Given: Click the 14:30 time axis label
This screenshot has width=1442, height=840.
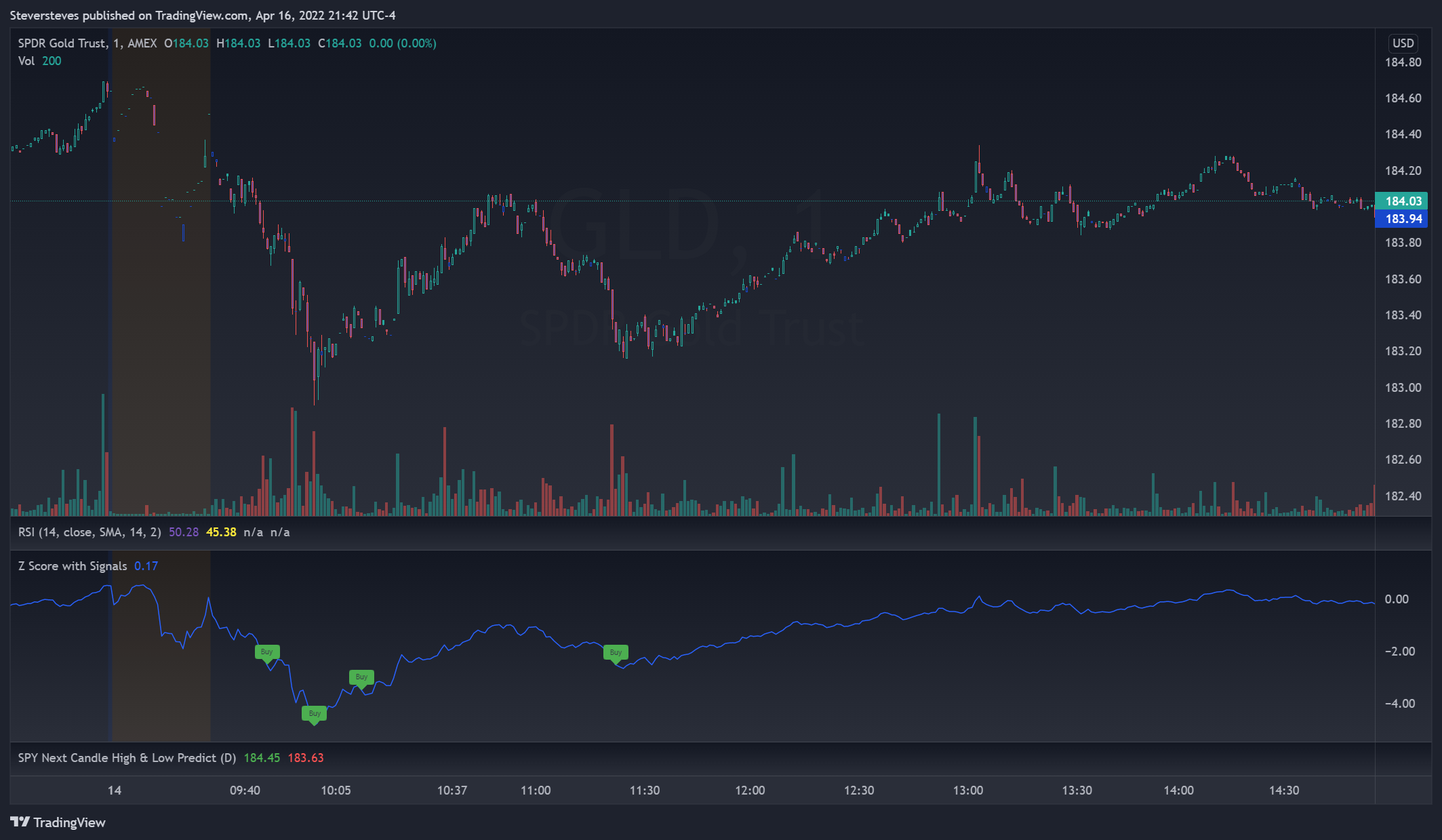Looking at the screenshot, I should pos(1284,791).
